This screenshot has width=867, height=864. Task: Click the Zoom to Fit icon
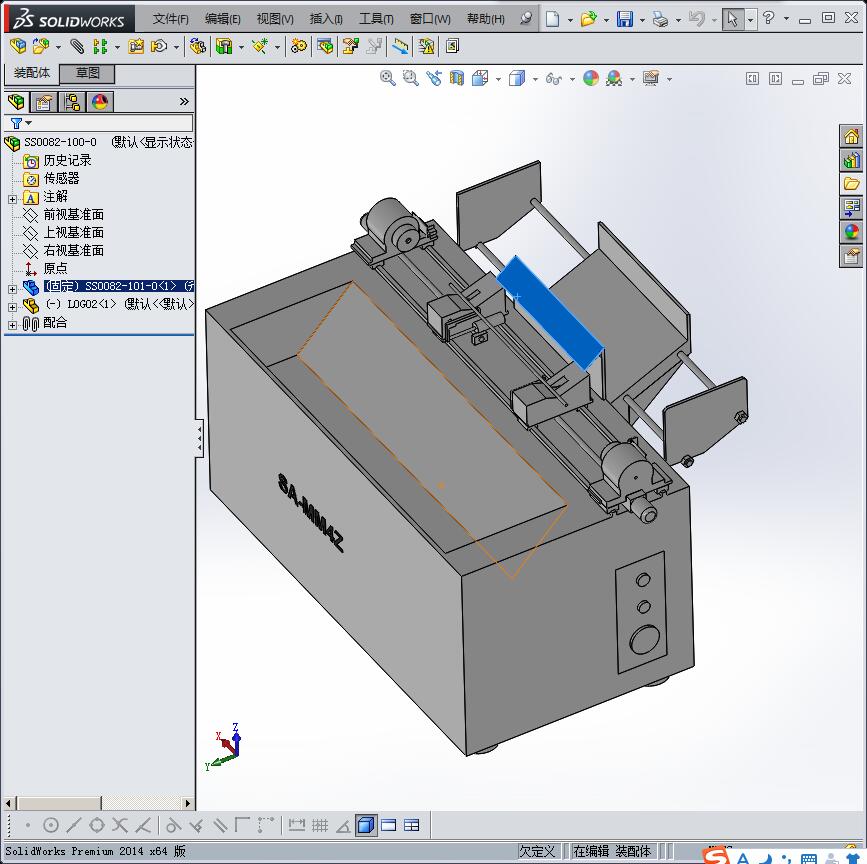388,78
